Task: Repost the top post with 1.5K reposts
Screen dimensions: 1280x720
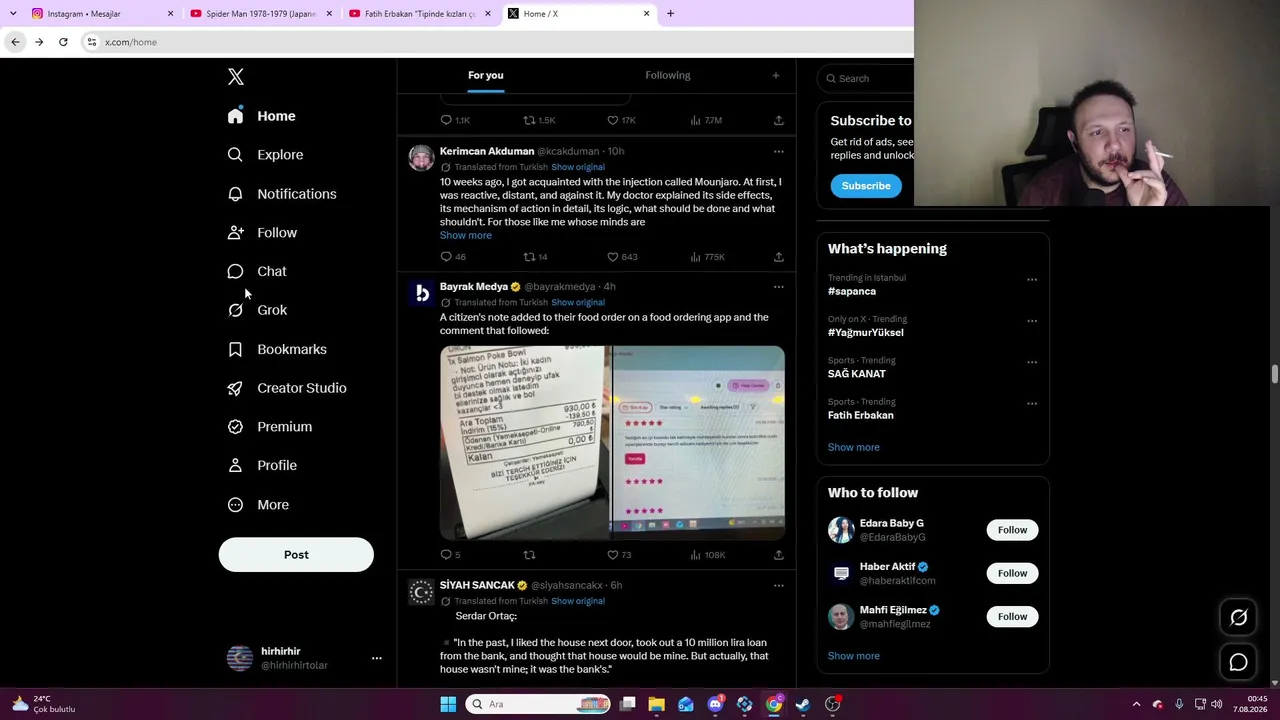Action: click(539, 120)
